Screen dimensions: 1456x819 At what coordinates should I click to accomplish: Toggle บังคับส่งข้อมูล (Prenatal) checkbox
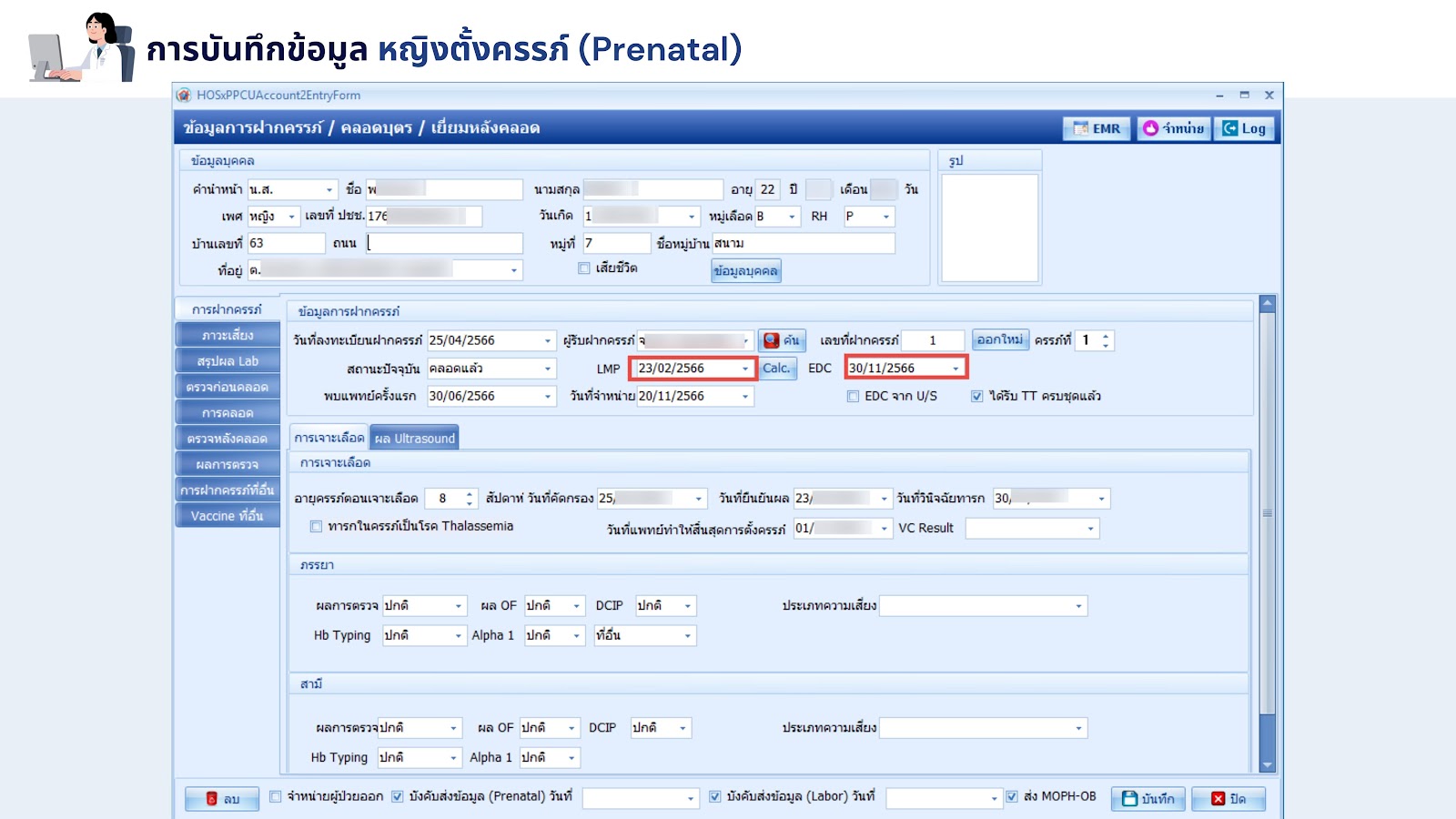(398, 797)
